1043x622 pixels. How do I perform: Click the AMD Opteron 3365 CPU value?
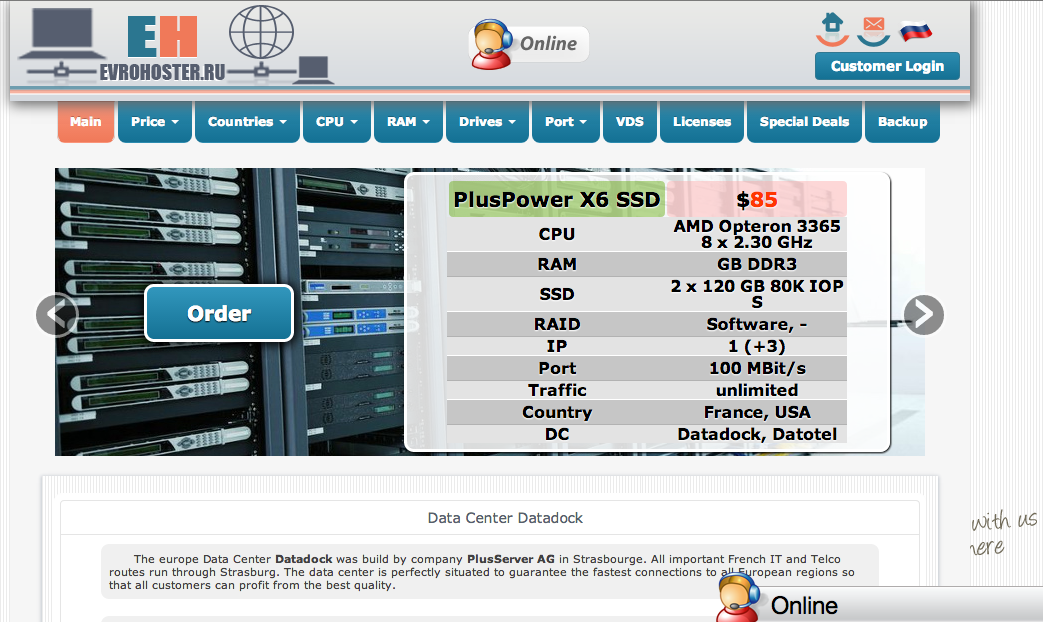click(757, 234)
